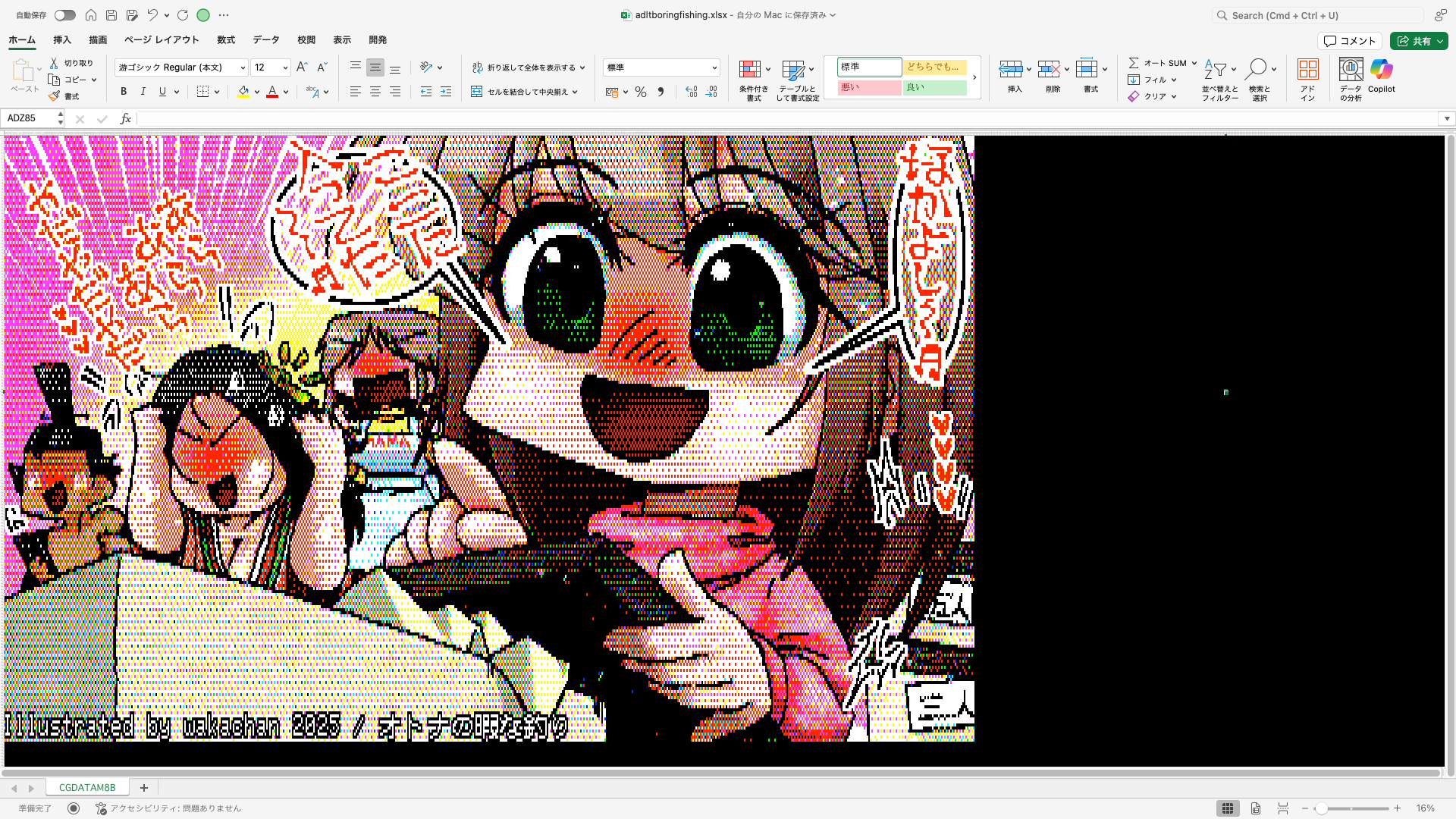Click the increase indent icon
The height and width of the screenshot is (819, 1456).
(x=446, y=92)
